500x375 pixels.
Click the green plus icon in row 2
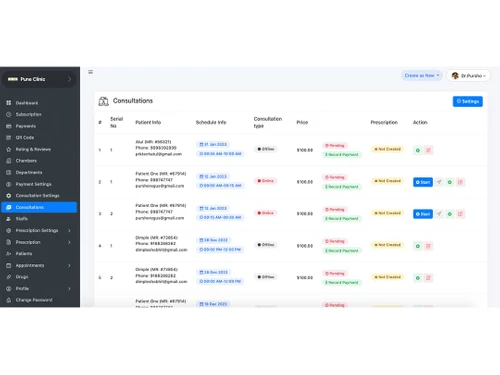[450, 182]
